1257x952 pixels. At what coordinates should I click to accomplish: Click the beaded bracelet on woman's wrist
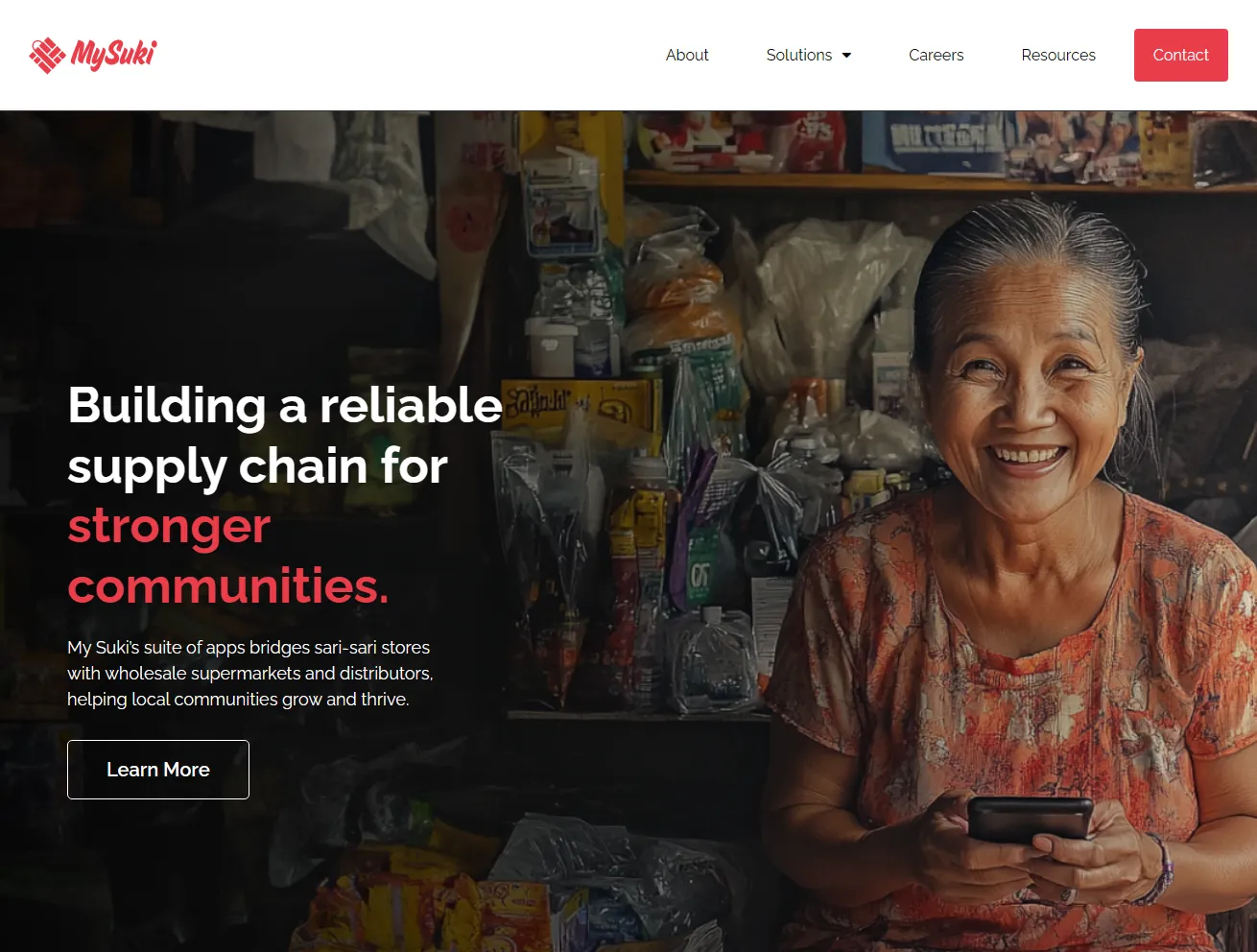point(1158,870)
